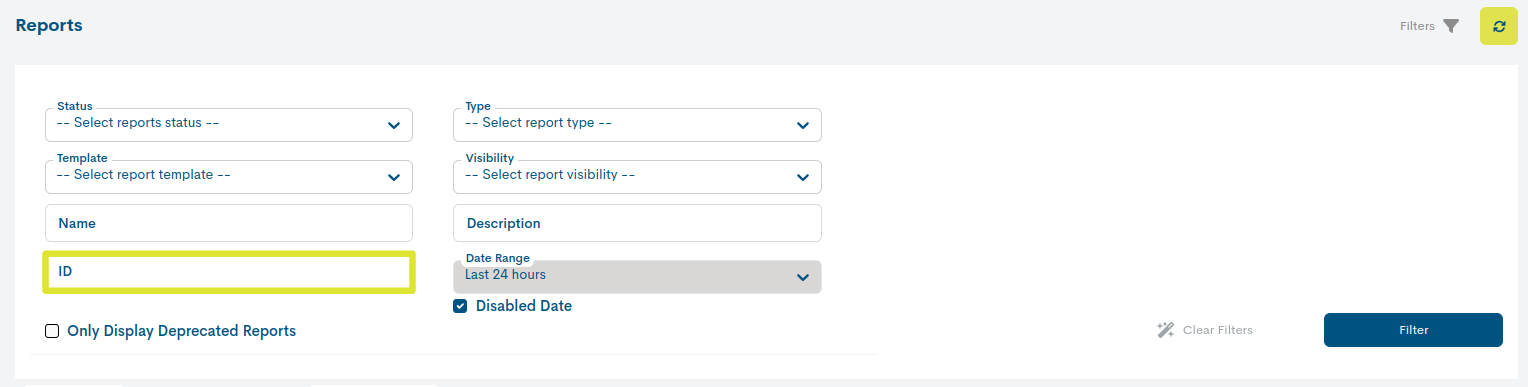Refresh the reports list with yellow icon
This screenshot has width=1528, height=387.
pos(1498,26)
